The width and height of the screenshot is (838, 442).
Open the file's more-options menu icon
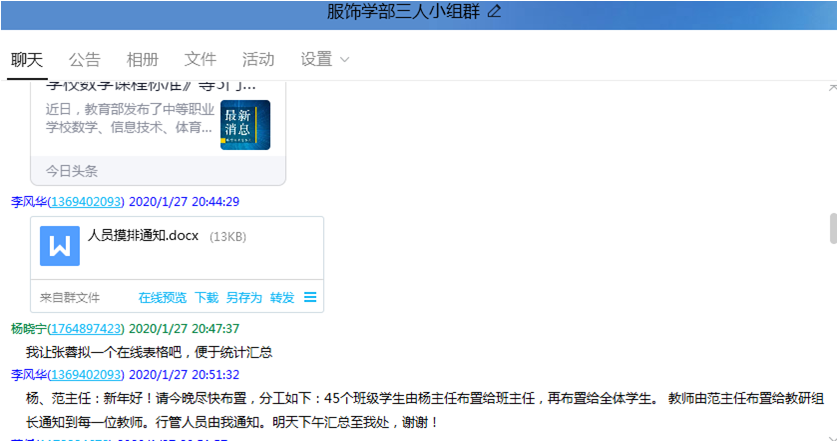pyautogui.click(x=310, y=297)
